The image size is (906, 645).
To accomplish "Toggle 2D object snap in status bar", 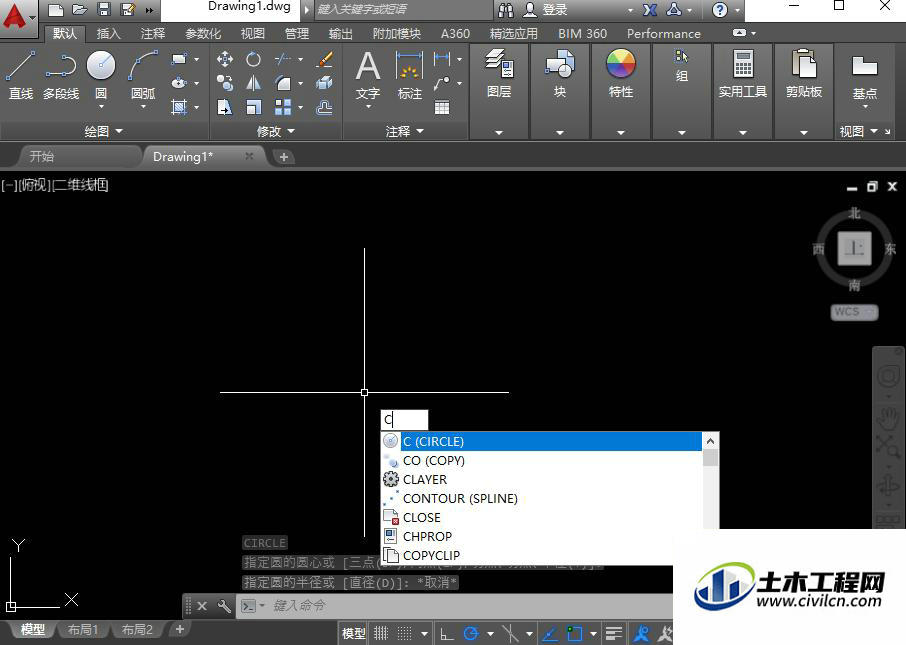I will pos(575,633).
